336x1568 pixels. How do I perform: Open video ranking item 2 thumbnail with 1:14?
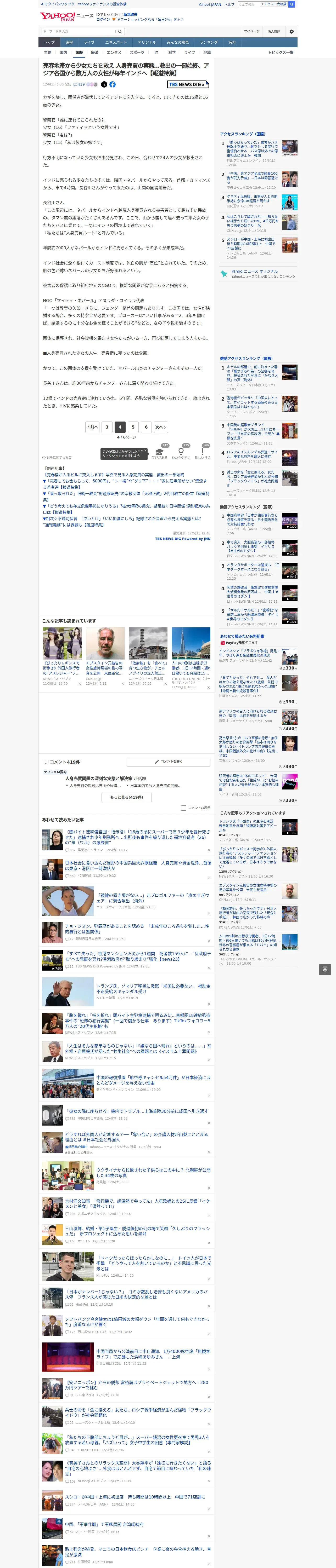click(x=290, y=547)
